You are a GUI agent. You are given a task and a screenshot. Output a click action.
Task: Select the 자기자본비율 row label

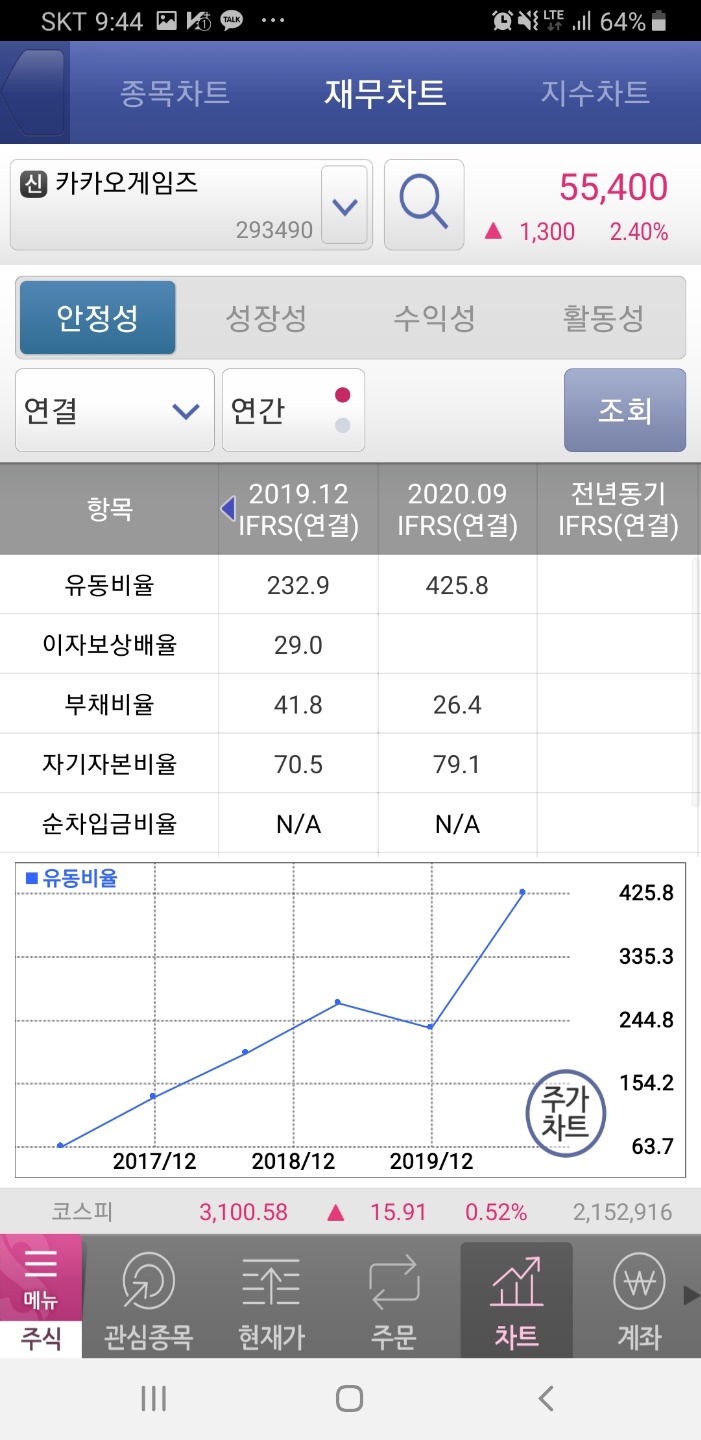tap(109, 765)
